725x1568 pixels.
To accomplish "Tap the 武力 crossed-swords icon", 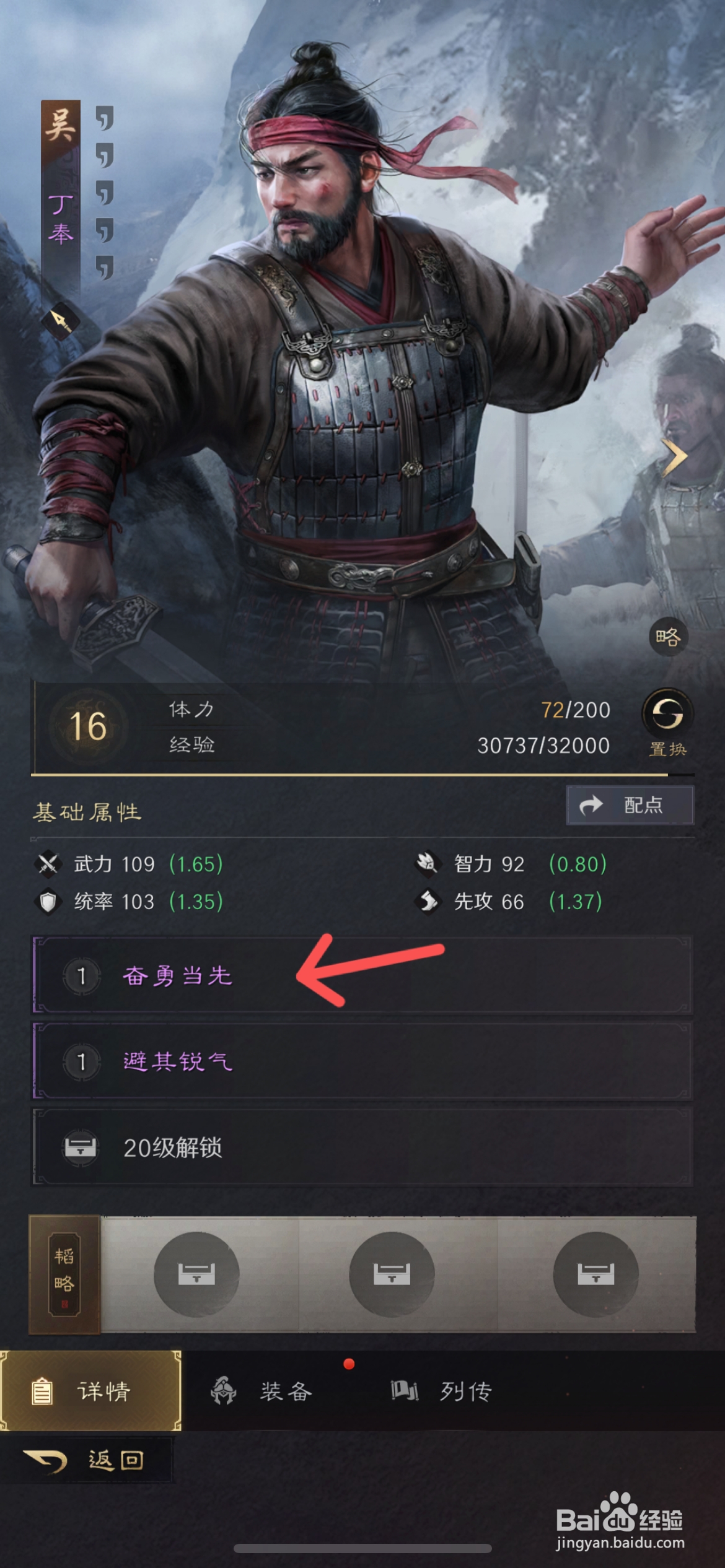I will [48, 864].
